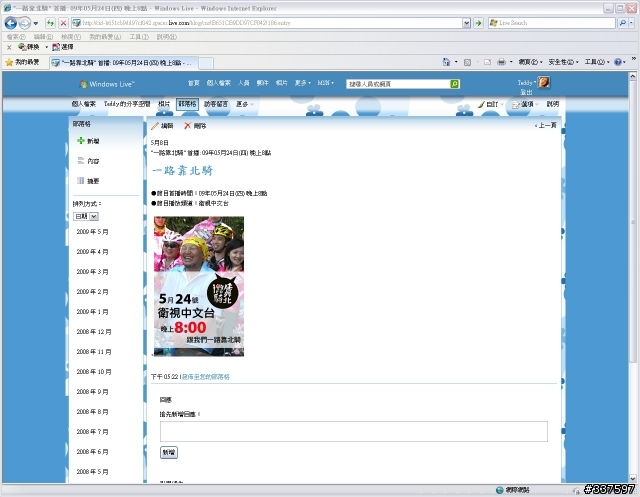Open the 網頁 command bar dropdown

pos(530,62)
